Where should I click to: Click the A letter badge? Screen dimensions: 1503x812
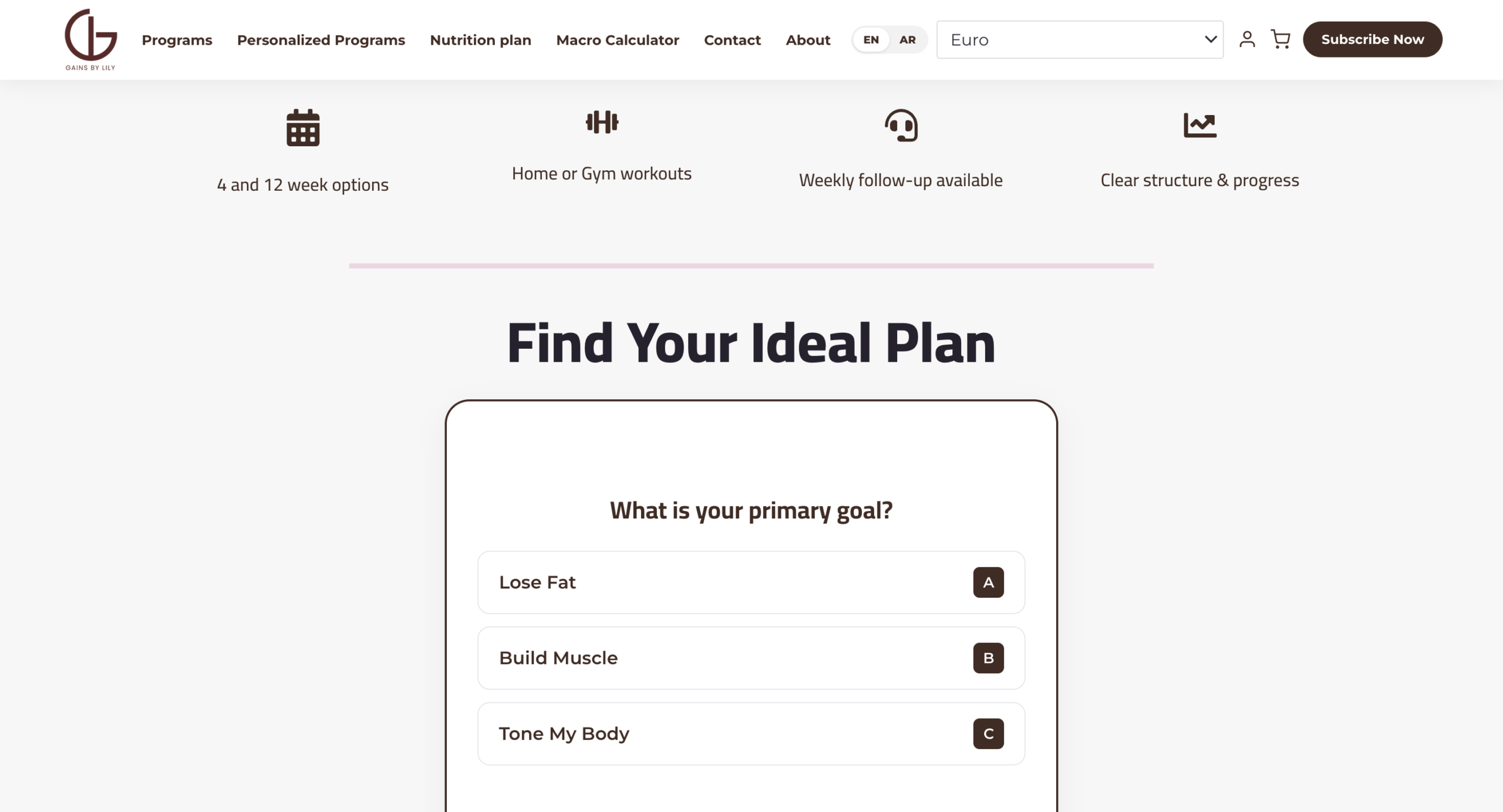click(x=988, y=582)
